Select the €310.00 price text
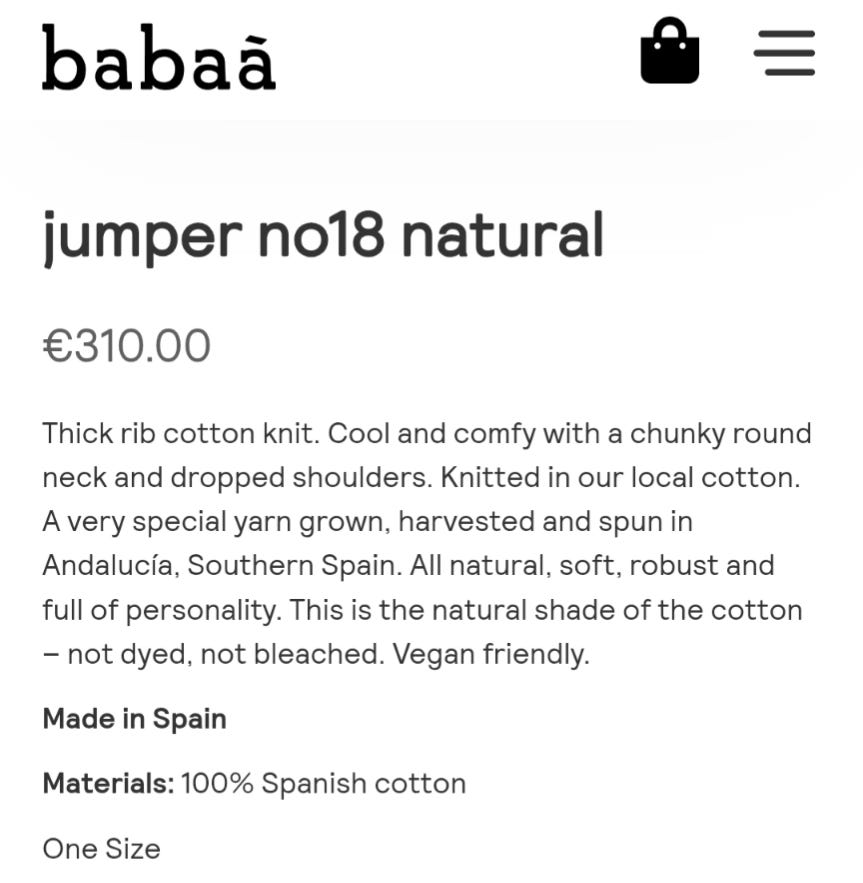The height and width of the screenshot is (883, 863). (x=127, y=345)
